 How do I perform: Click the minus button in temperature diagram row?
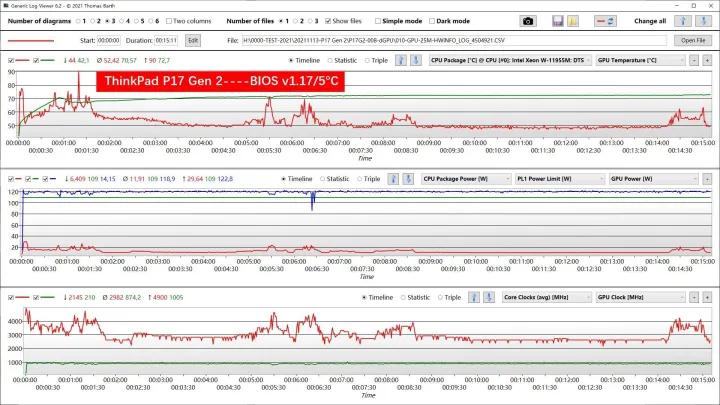pos(693,61)
